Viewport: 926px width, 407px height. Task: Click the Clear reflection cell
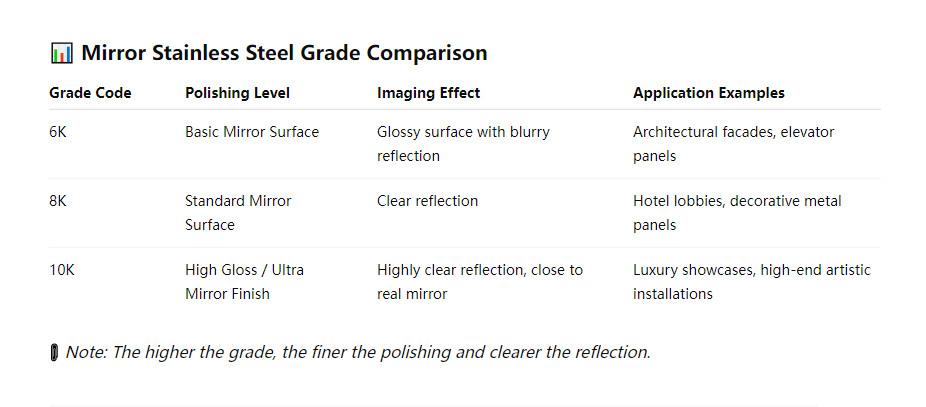pos(428,201)
